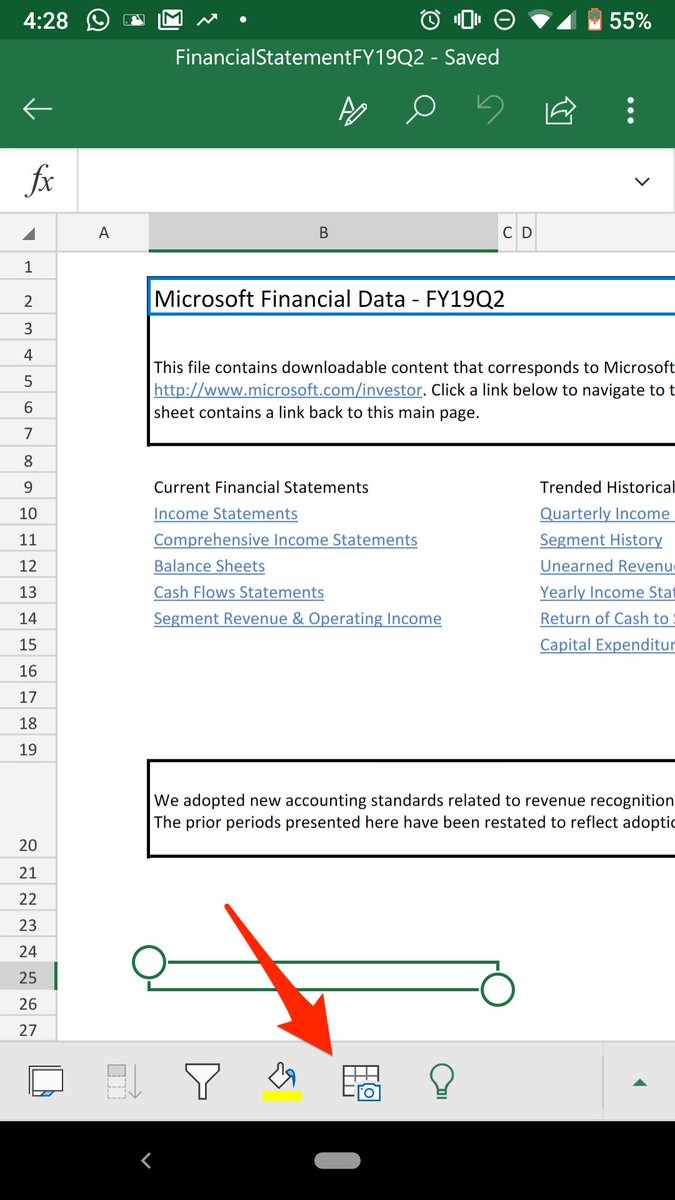Open the Return of Cash link
The height and width of the screenshot is (1200, 675).
(x=607, y=618)
